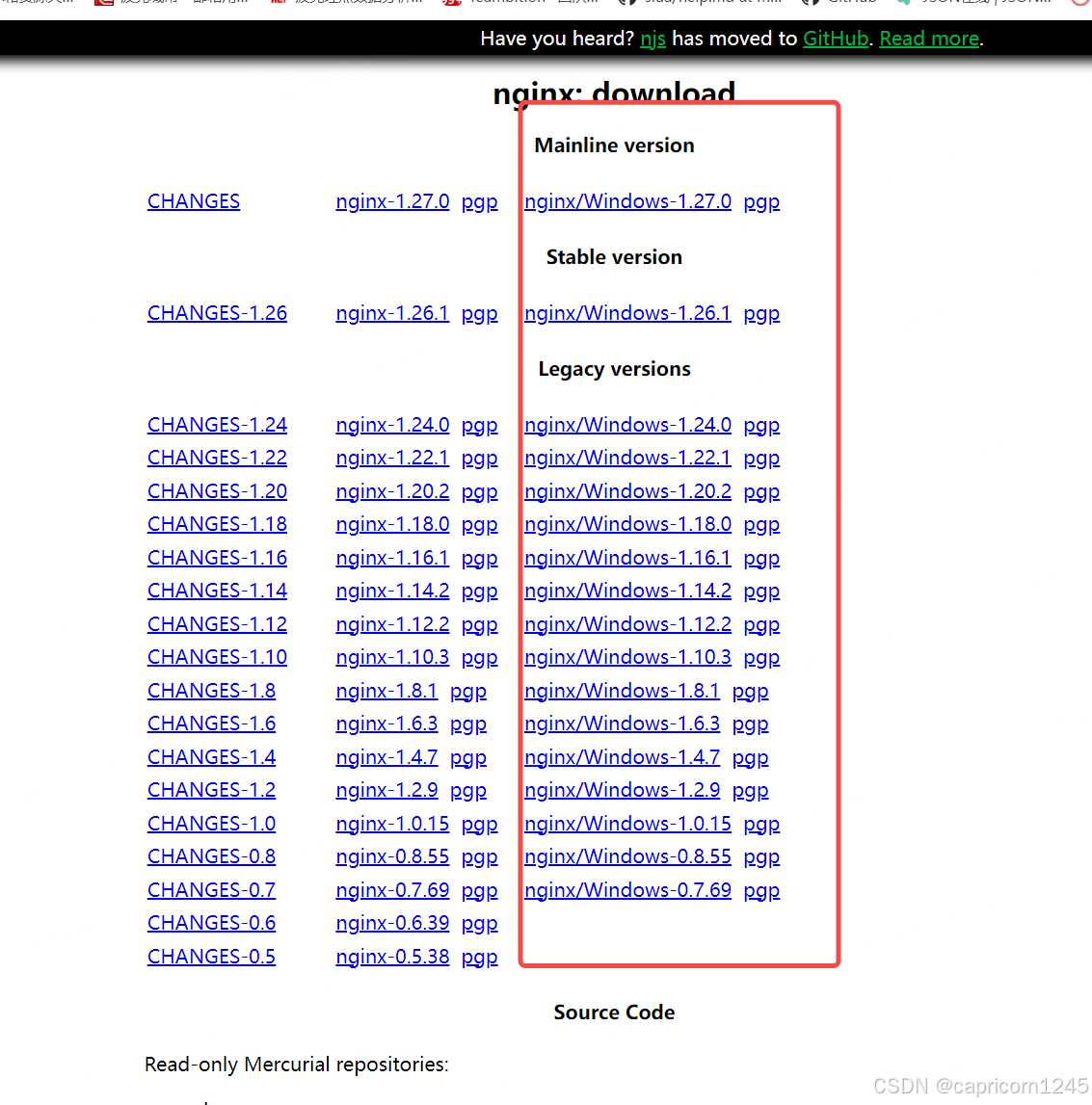Screen dimensions: 1092x1105
Task: Open CHANGES-1.10 link
Action: pyautogui.click(x=217, y=657)
